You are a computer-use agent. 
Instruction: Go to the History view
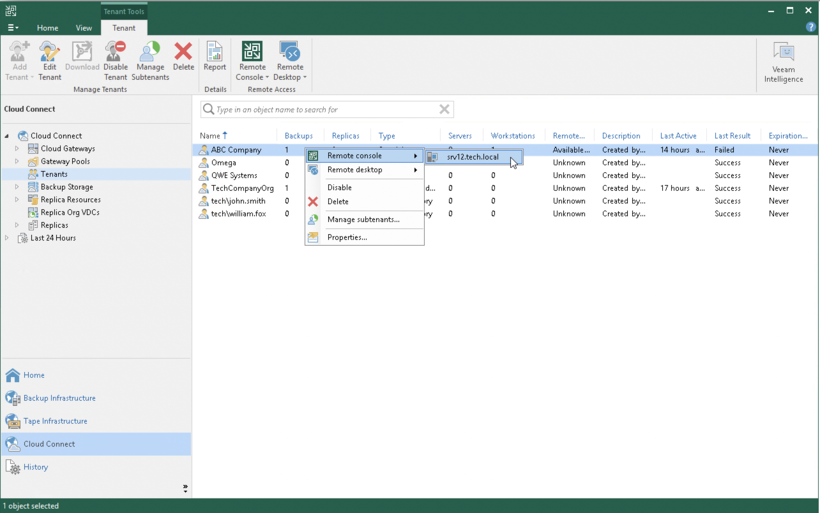(x=35, y=467)
